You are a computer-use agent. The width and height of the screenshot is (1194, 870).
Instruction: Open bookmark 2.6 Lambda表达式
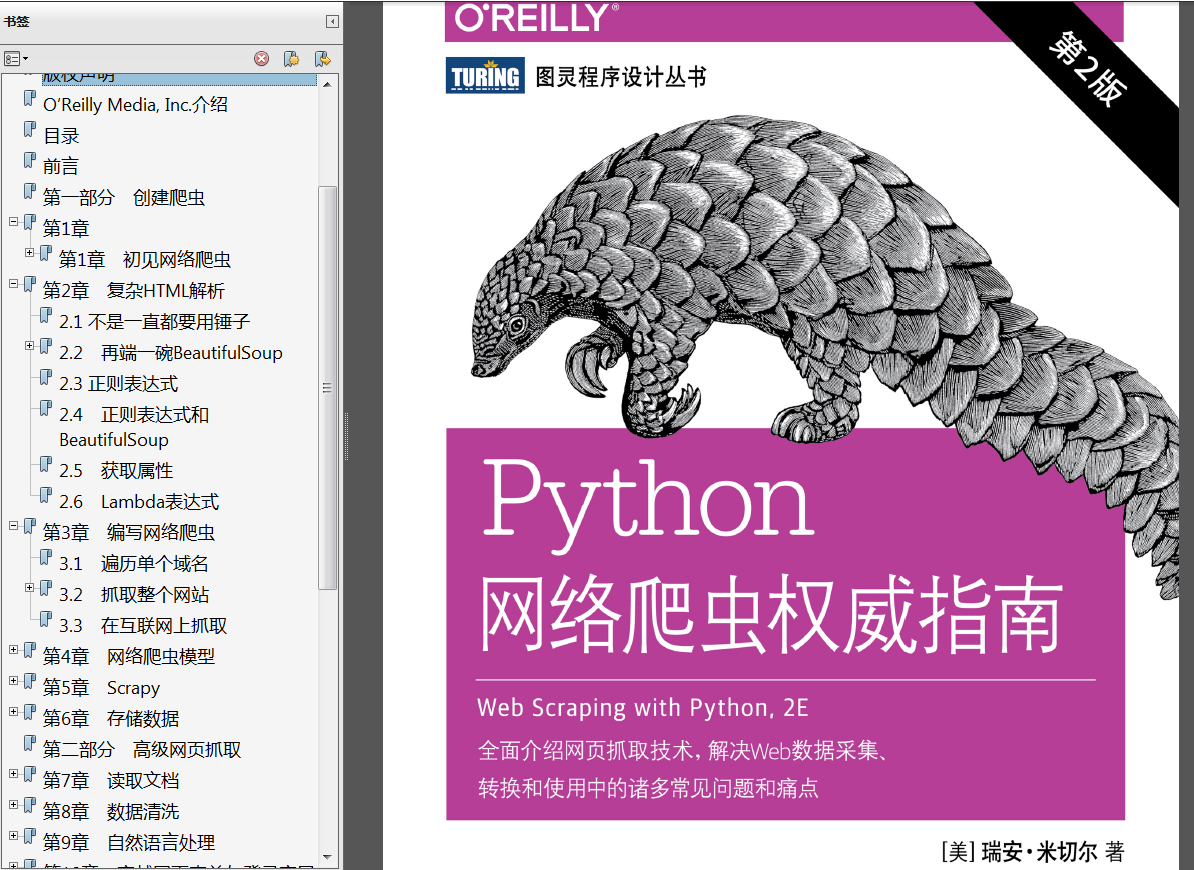[x=139, y=502]
